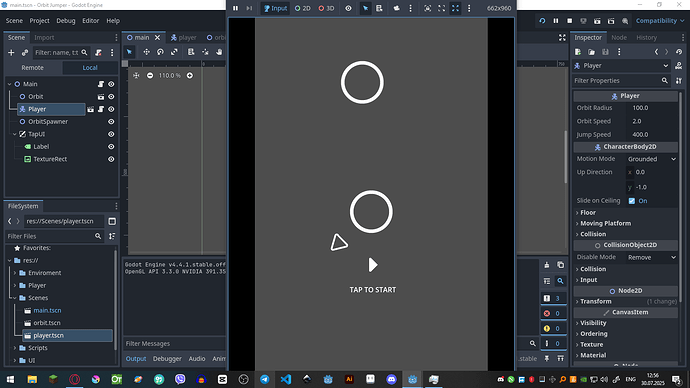690x388 pixels.
Task: Pause the running game in game window
Action: coord(235,8)
